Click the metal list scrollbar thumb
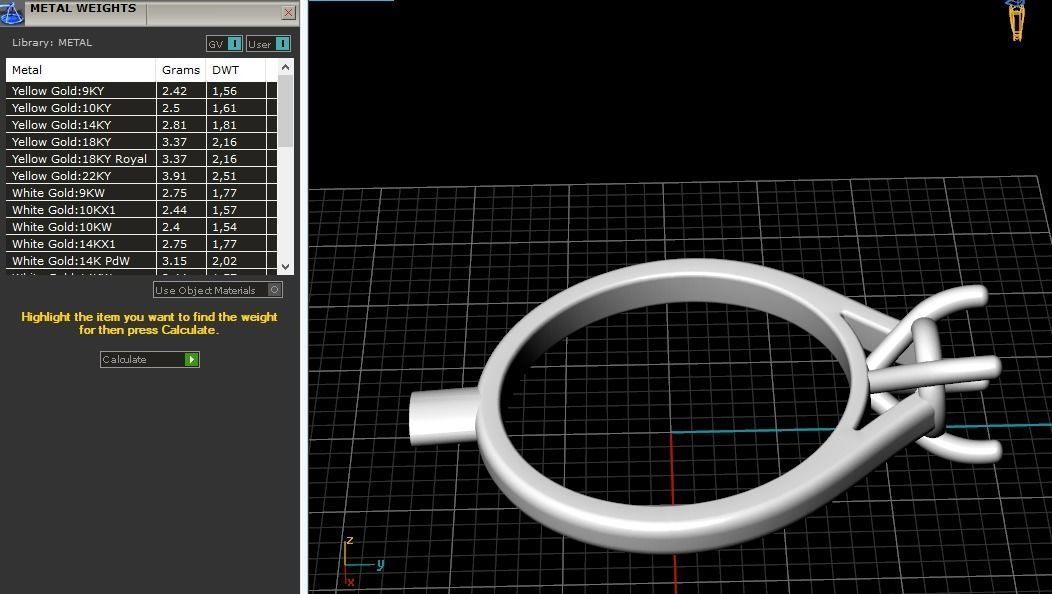Screen dimensions: 1052x594 click(286, 111)
